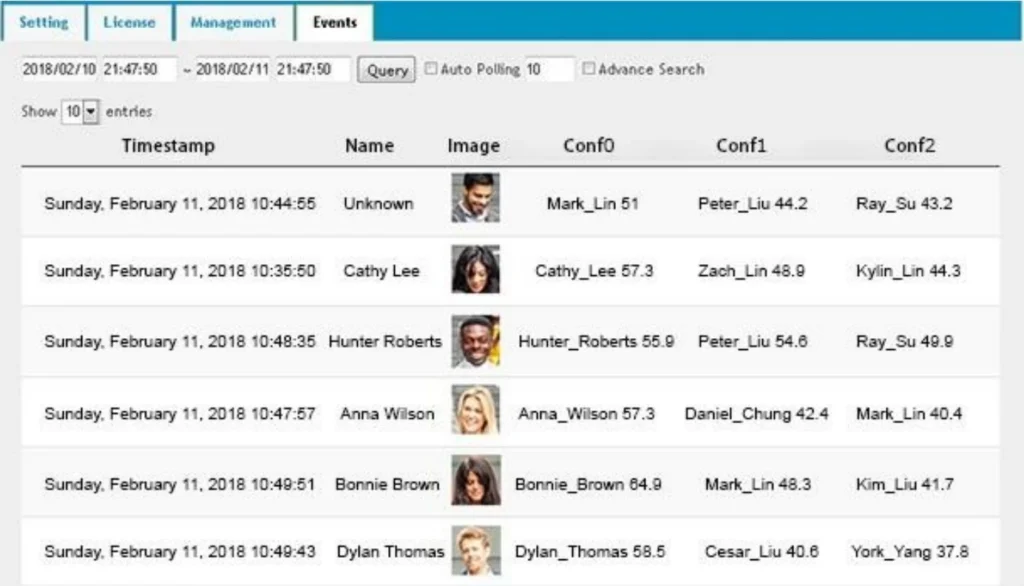This screenshot has width=1024, height=586.
Task: Go to the Management tab
Action: tap(233, 23)
